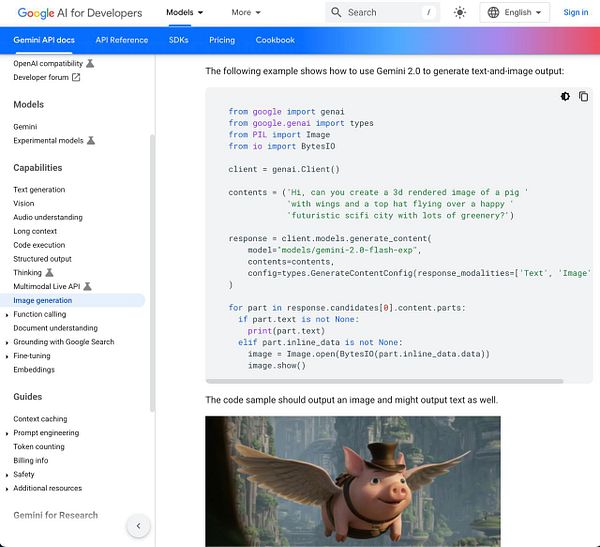
Task: Open the Code execution page
Action: (39, 245)
